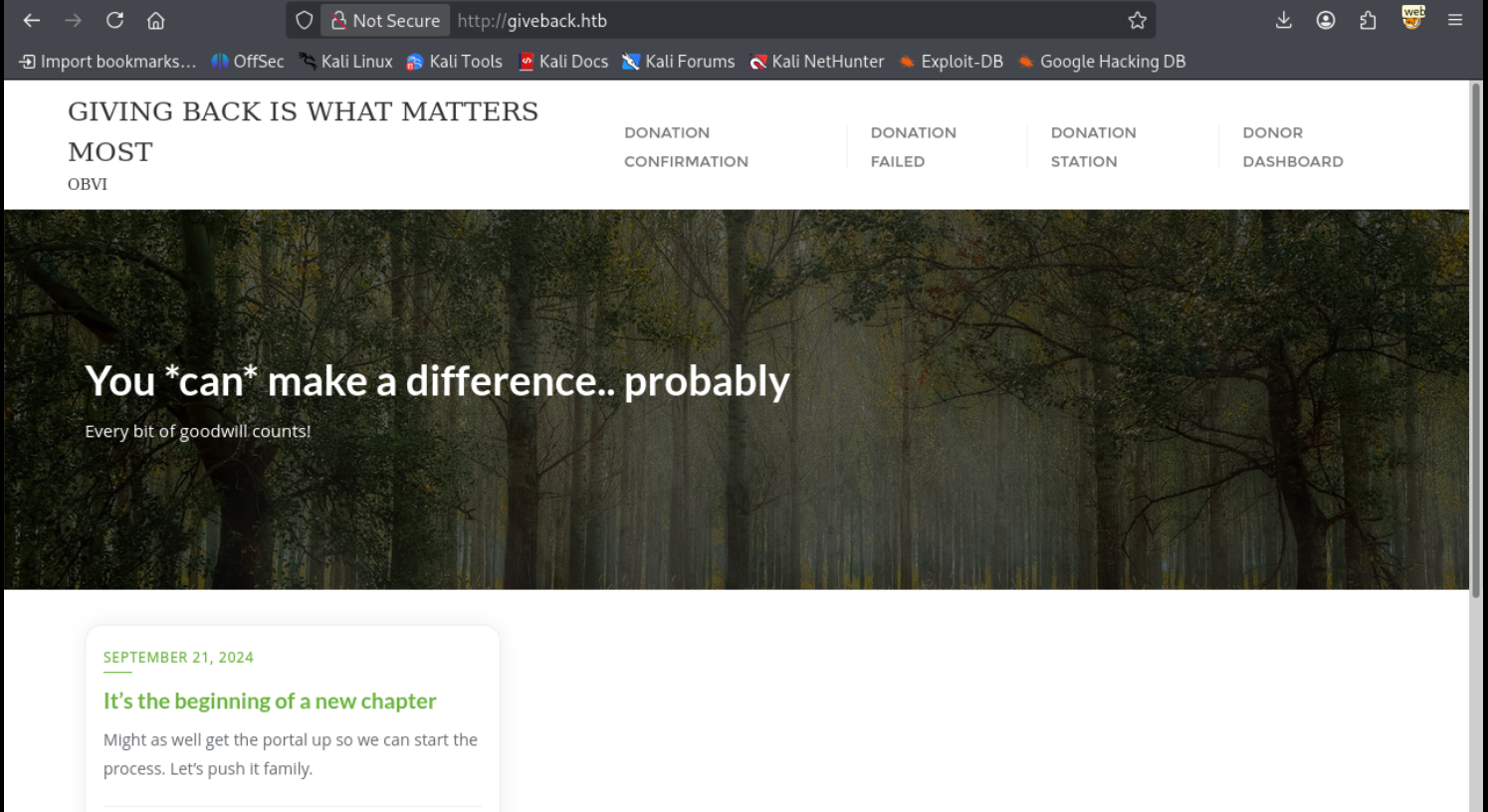Image resolution: width=1488 pixels, height=812 pixels.
Task: Open the tracking protection shield icon
Action: point(305,20)
